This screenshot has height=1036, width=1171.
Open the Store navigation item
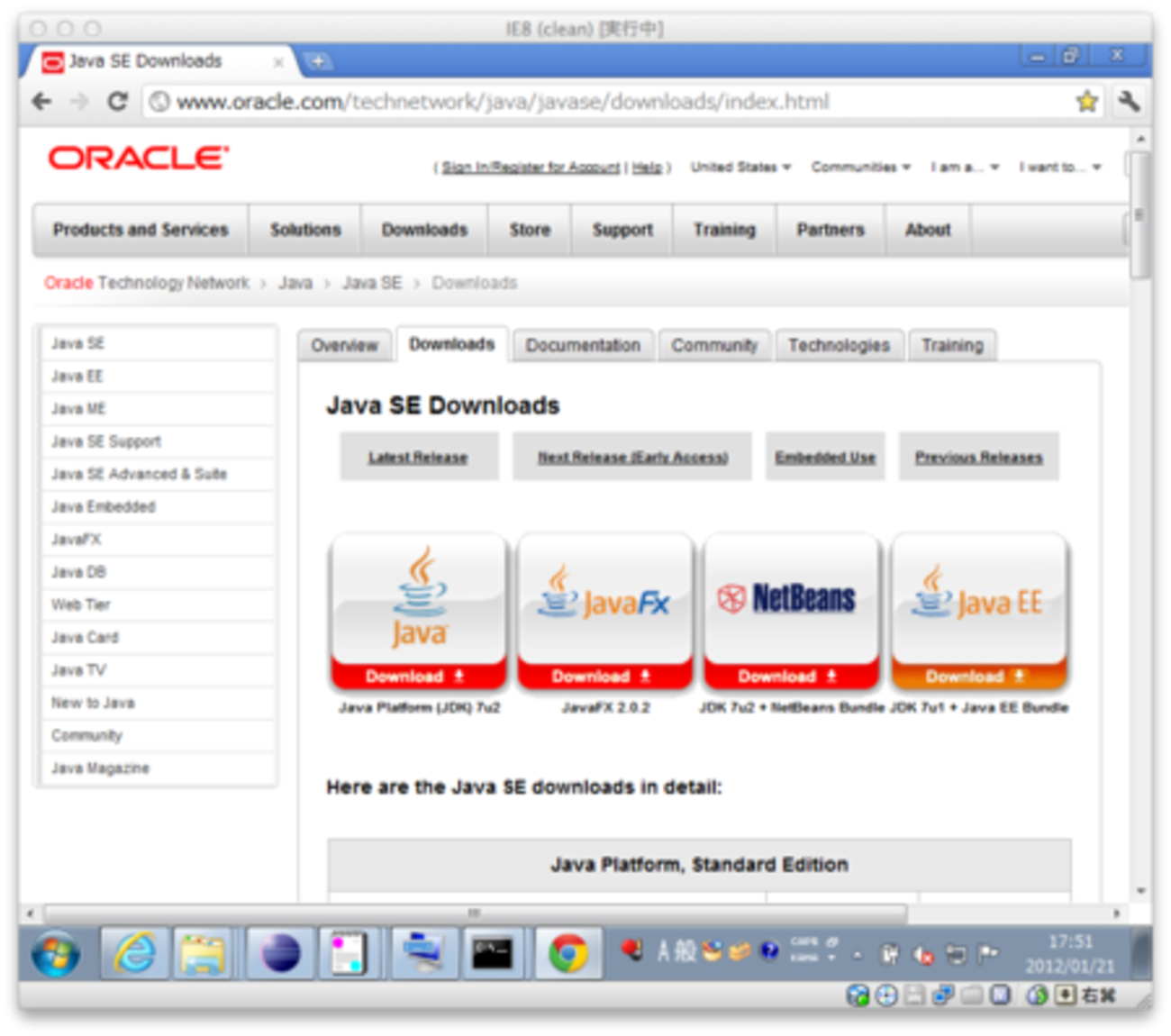pos(530,230)
